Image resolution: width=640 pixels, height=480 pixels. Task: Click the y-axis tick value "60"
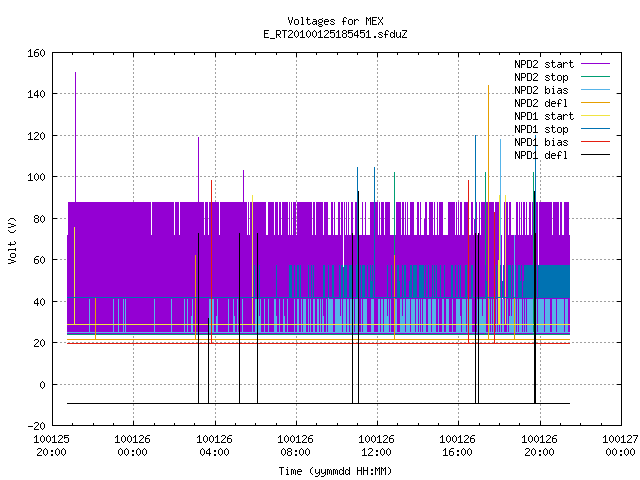click(x=40, y=260)
